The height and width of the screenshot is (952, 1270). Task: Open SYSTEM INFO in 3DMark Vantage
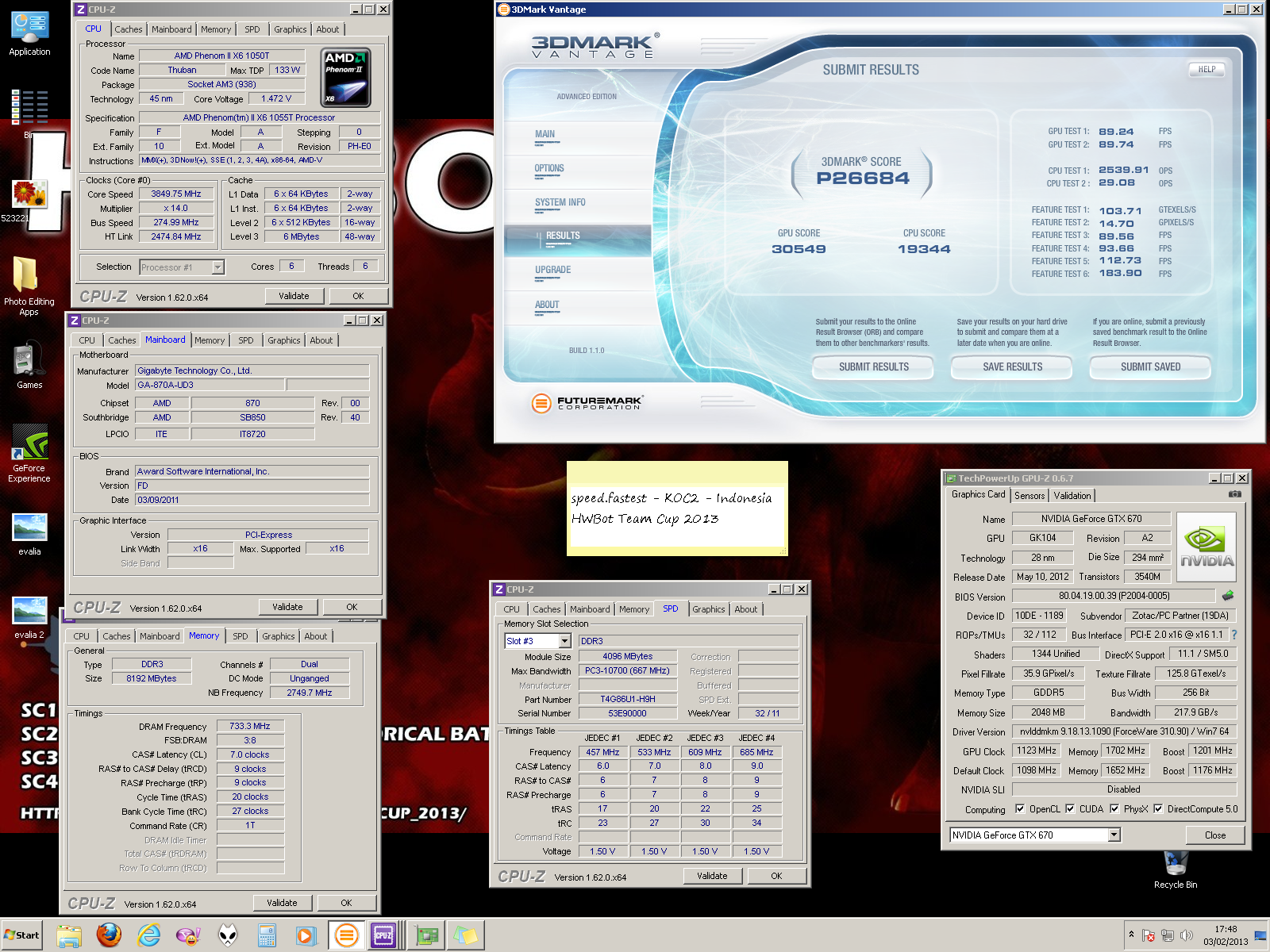(560, 203)
